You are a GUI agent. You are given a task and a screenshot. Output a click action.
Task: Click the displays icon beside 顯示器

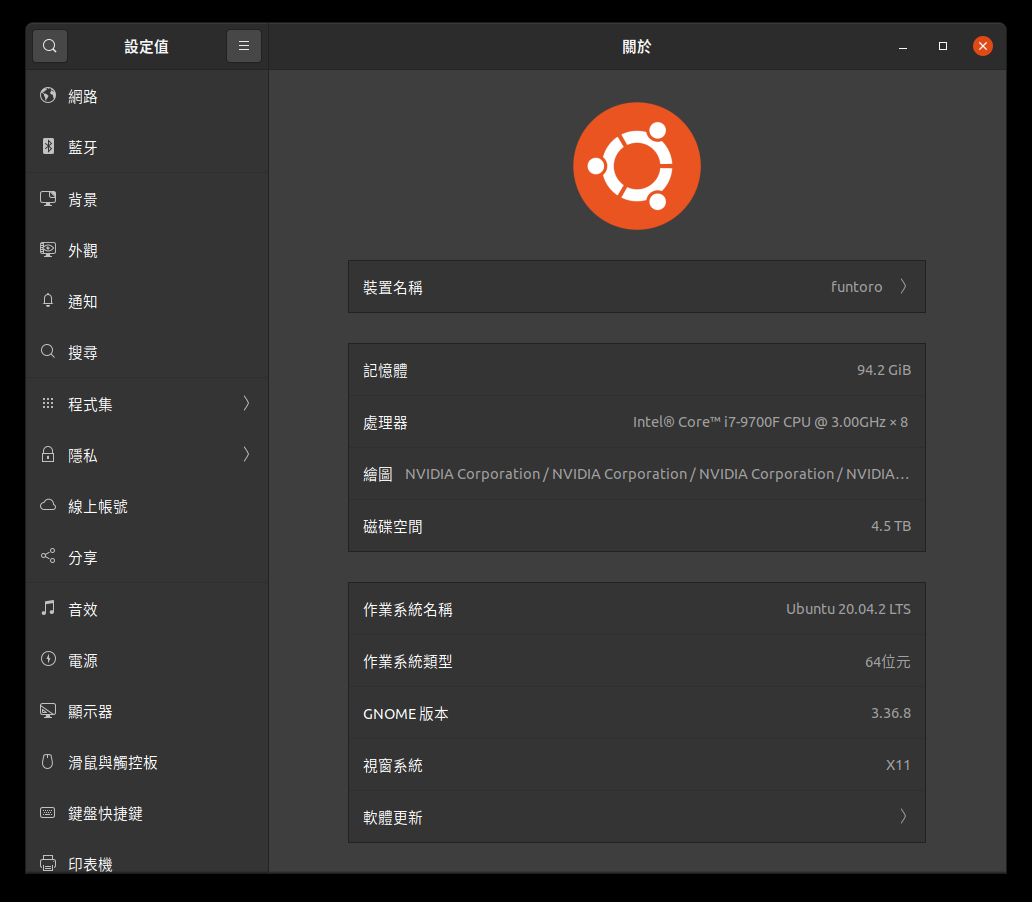tap(48, 710)
